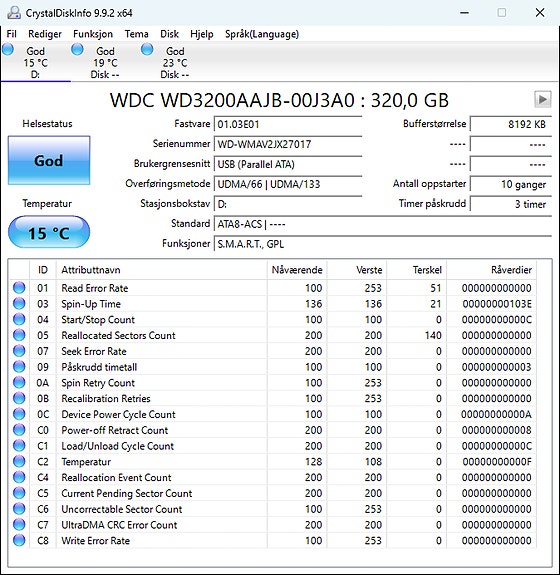
Task: Select the third disk status orb at 23 °C
Action: [147, 50]
